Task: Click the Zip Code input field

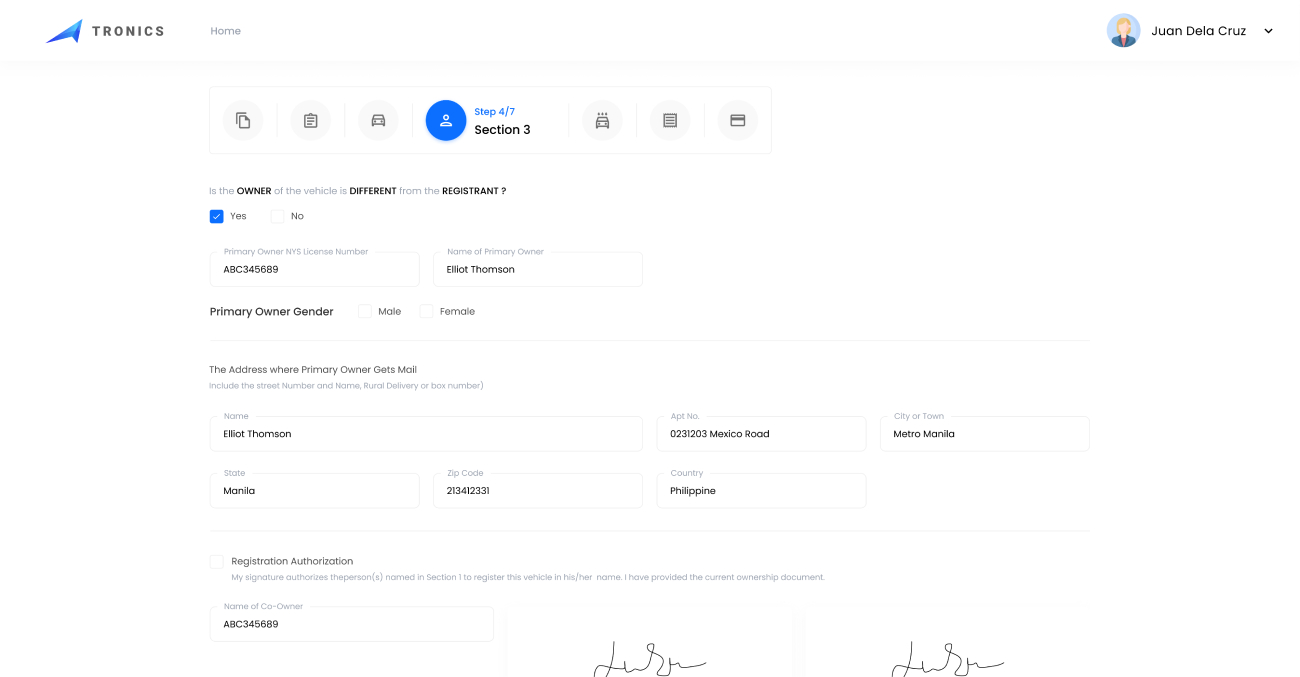Action: pyautogui.click(x=537, y=491)
